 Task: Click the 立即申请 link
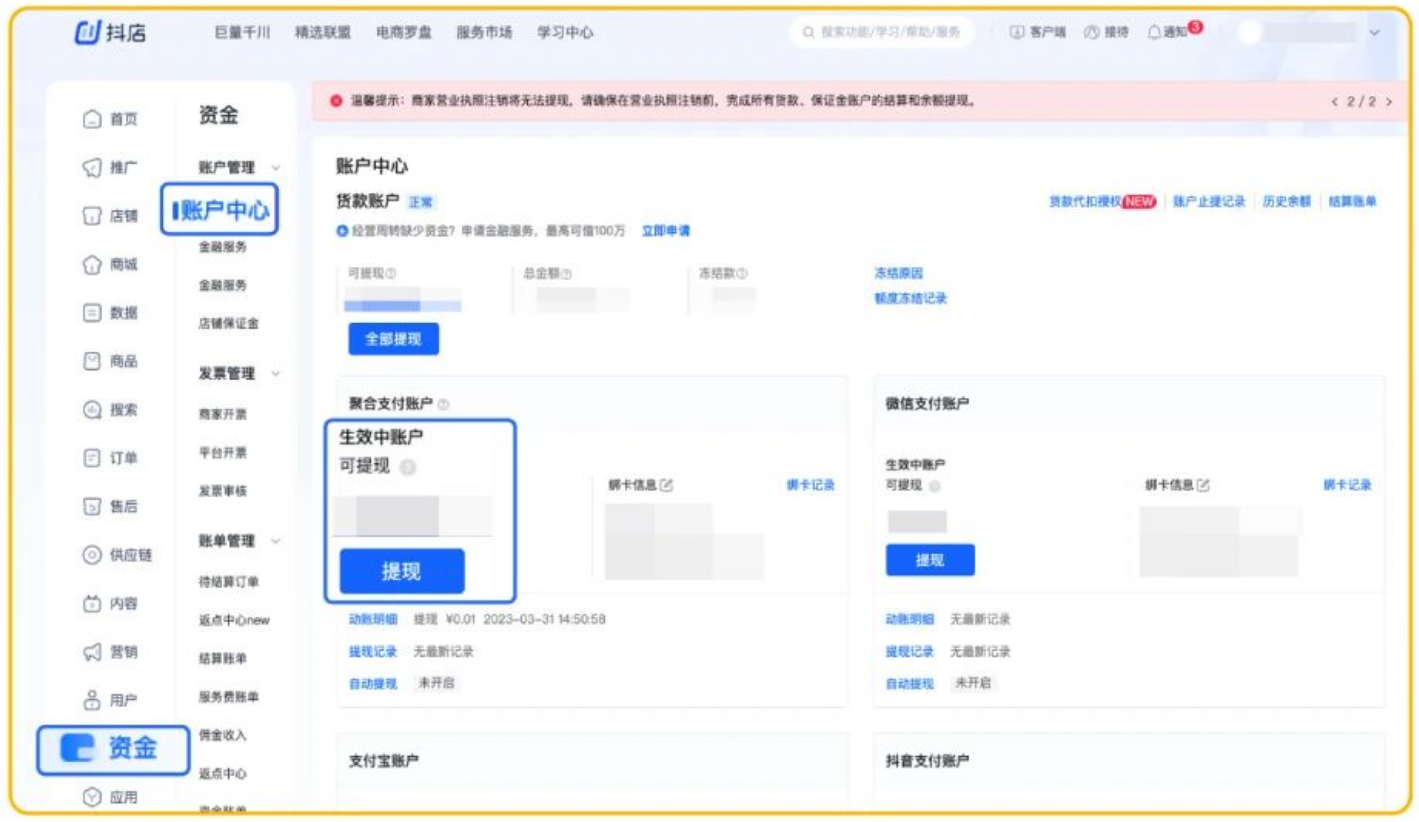tap(665, 231)
